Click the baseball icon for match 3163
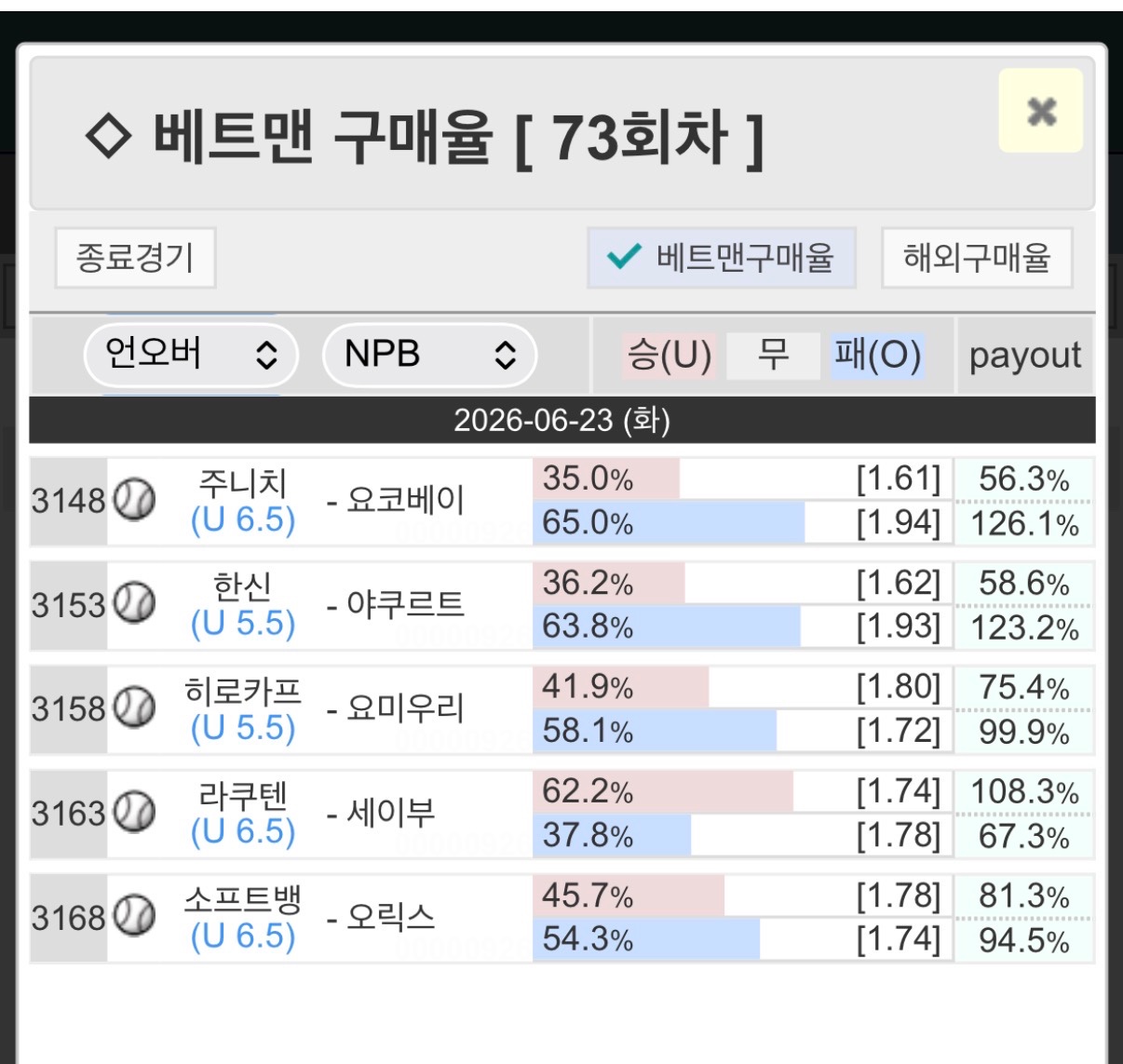Screen dimensions: 1123x1064 click(x=135, y=813)
